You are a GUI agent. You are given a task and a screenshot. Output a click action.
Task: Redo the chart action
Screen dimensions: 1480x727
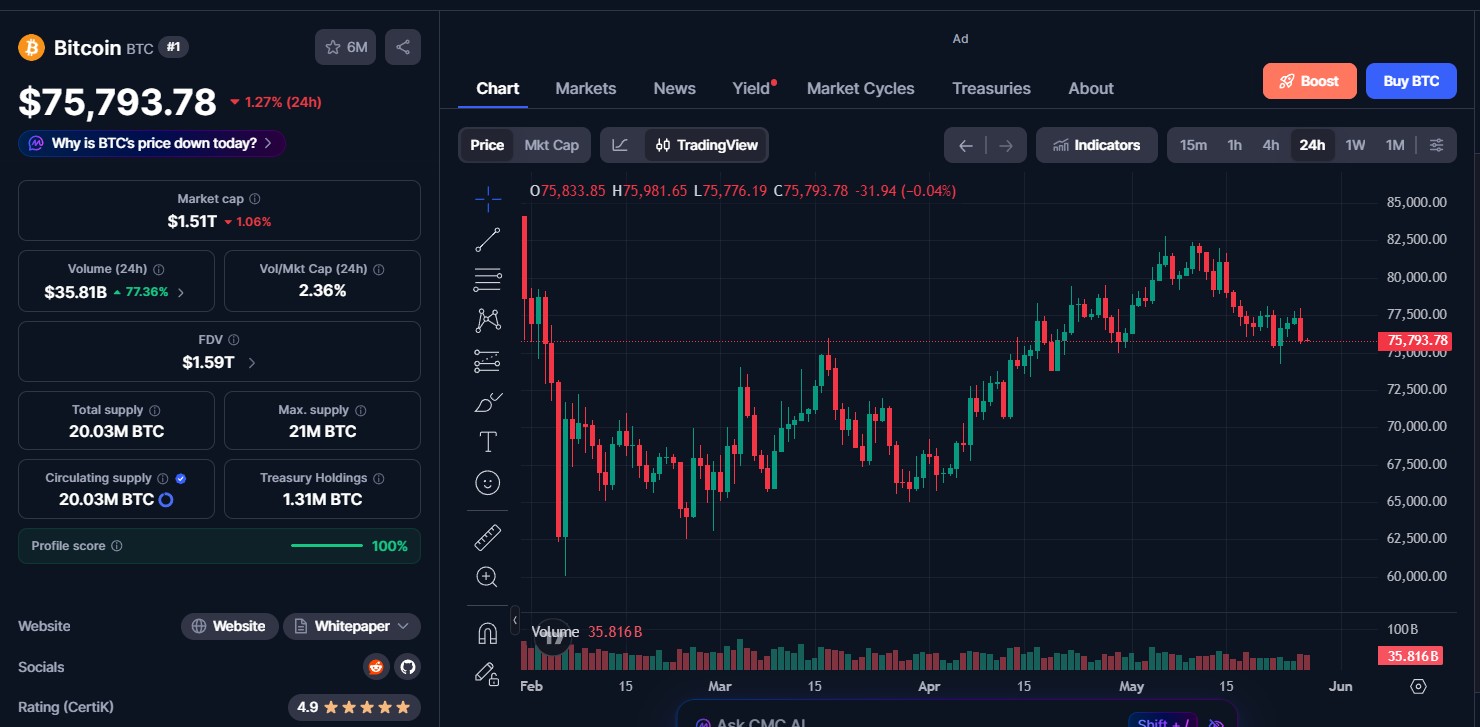(1006, 145)
